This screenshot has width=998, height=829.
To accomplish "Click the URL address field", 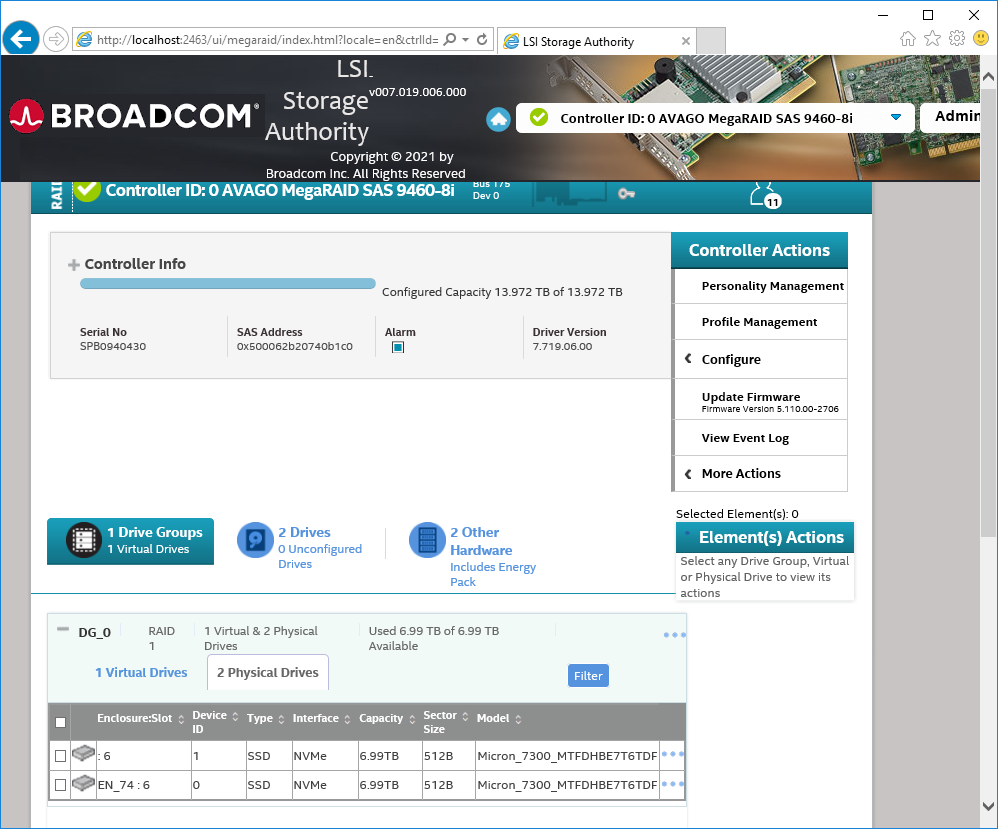I will (267, 39).
